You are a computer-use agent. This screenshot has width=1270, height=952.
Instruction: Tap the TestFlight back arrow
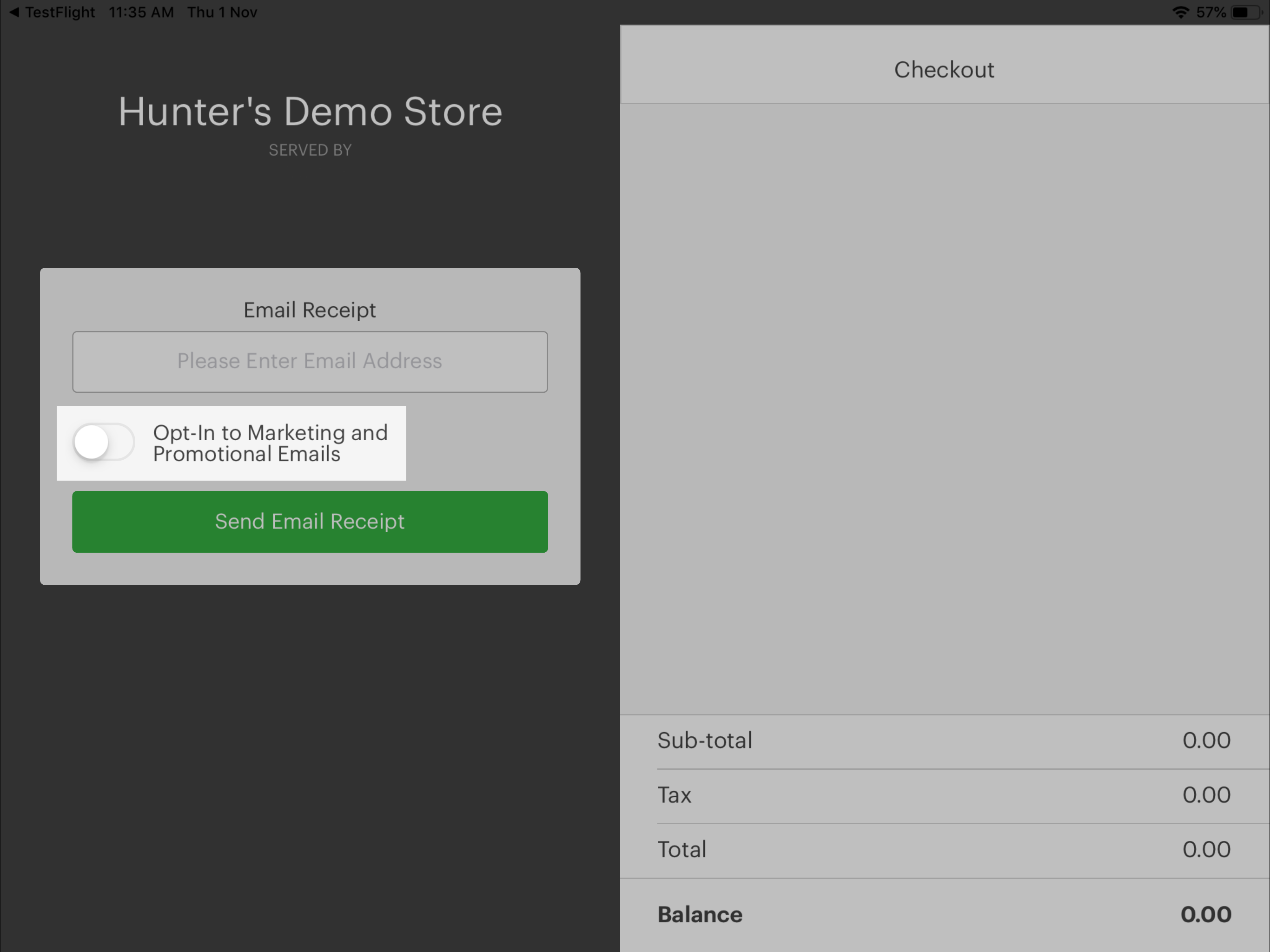click(x=14, y=12)
